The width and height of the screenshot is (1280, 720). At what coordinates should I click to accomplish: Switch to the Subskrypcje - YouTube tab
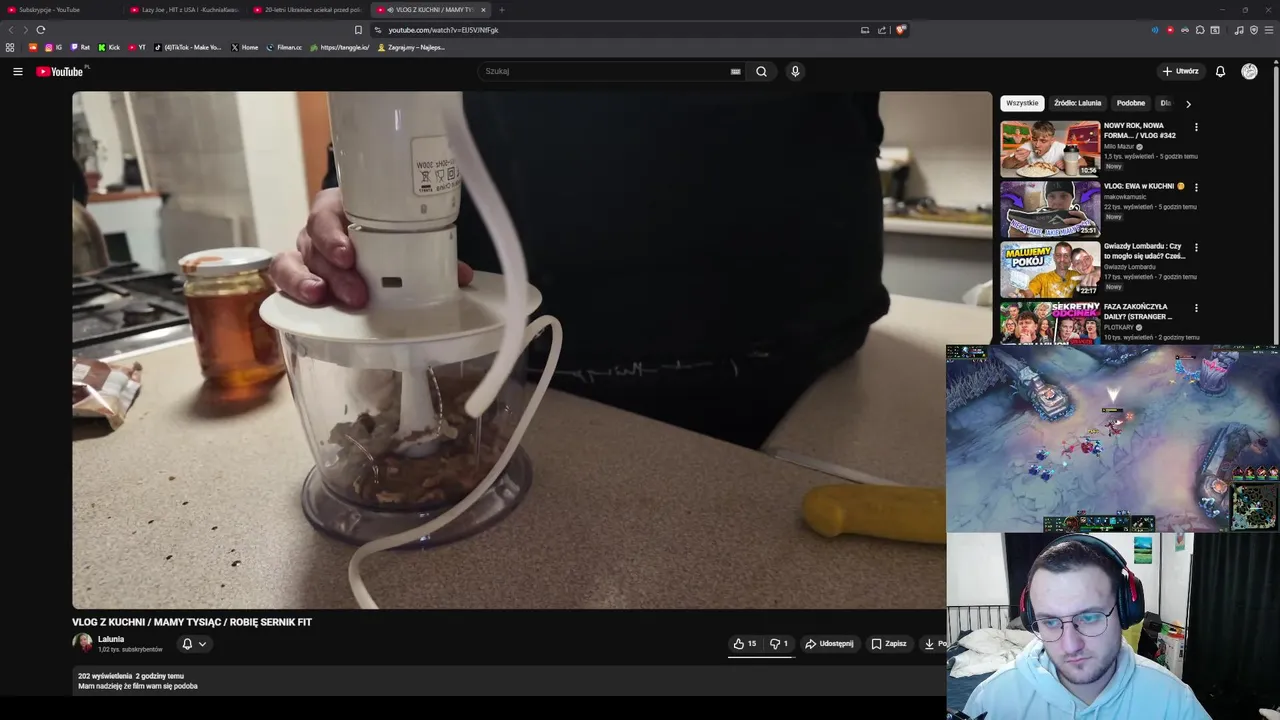click(60, 10)
